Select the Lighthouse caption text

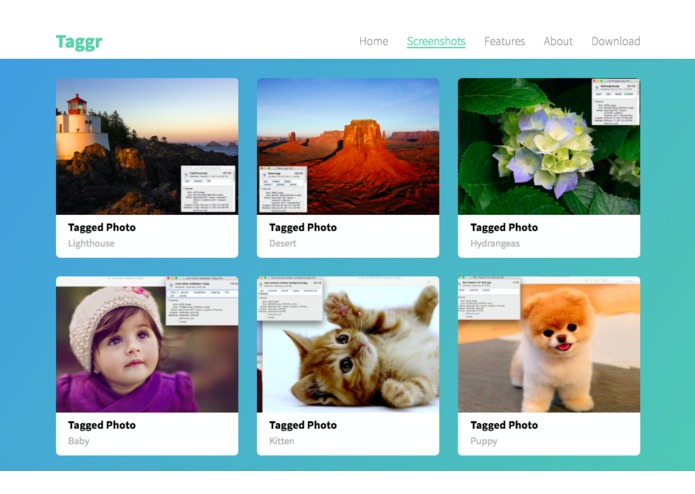pos(91,243)
